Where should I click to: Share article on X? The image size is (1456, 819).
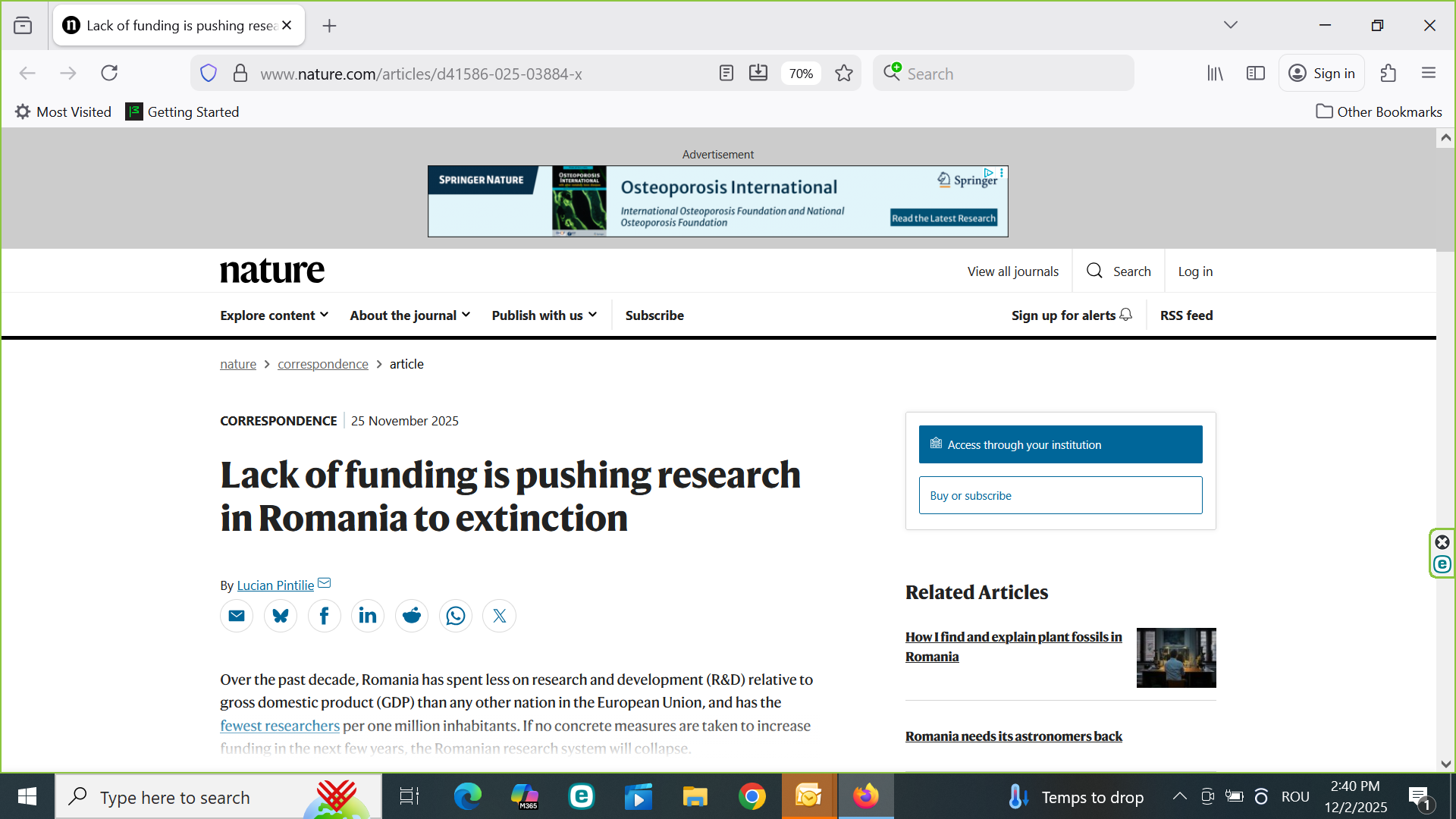click(x=500, y=616)
